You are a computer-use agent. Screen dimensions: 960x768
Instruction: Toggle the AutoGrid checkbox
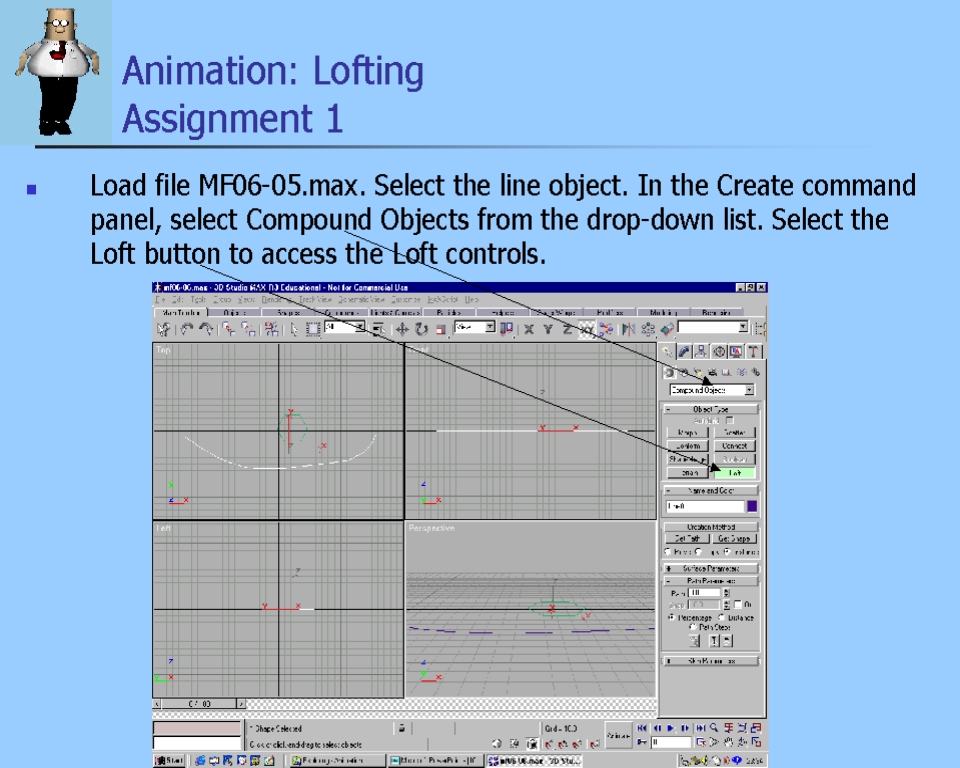pyautogui.click(x=729, y=420)
